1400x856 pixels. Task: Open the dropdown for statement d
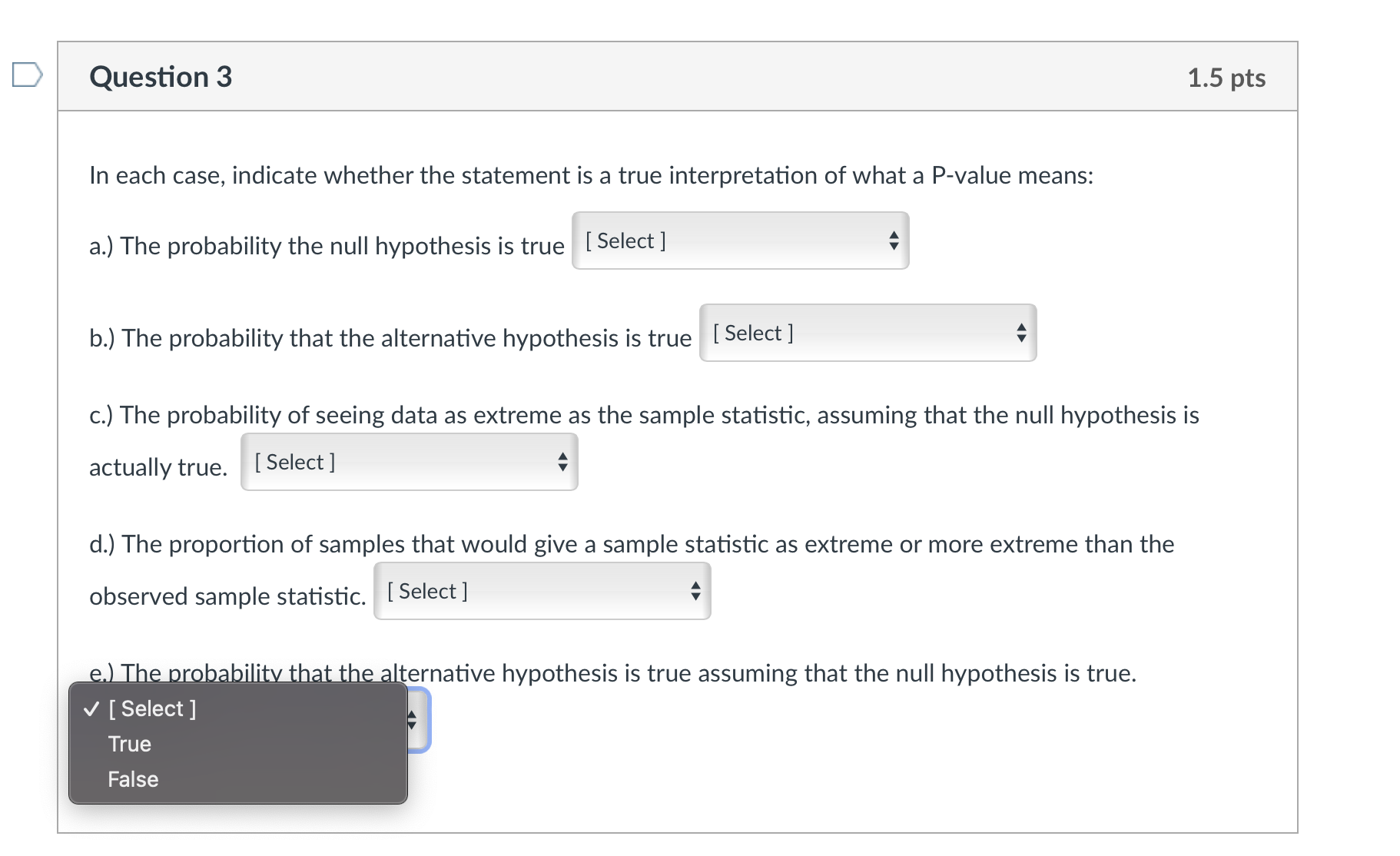coord(541,591)
